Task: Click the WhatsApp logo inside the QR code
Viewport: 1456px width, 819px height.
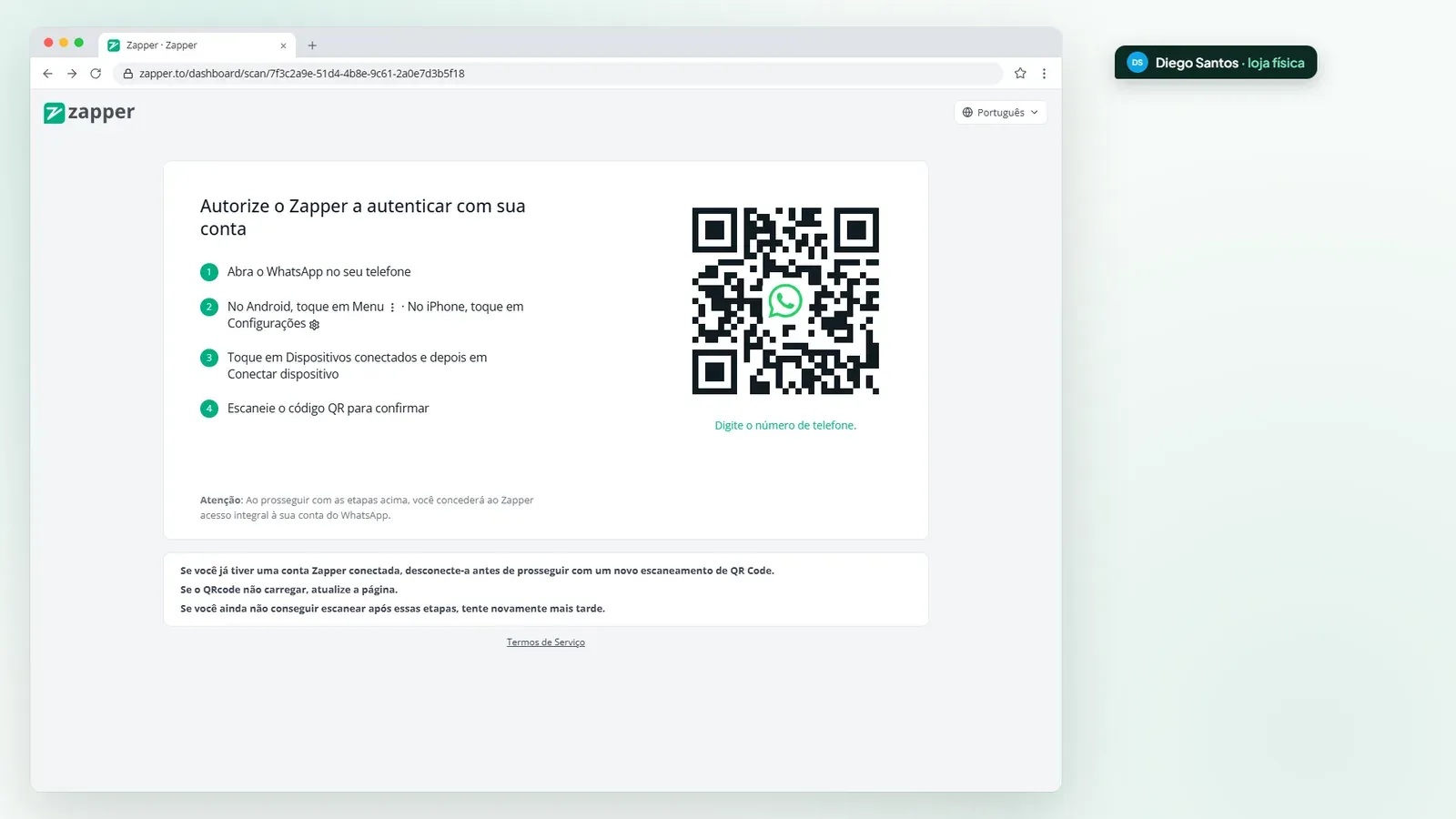Action: (785, 301)
